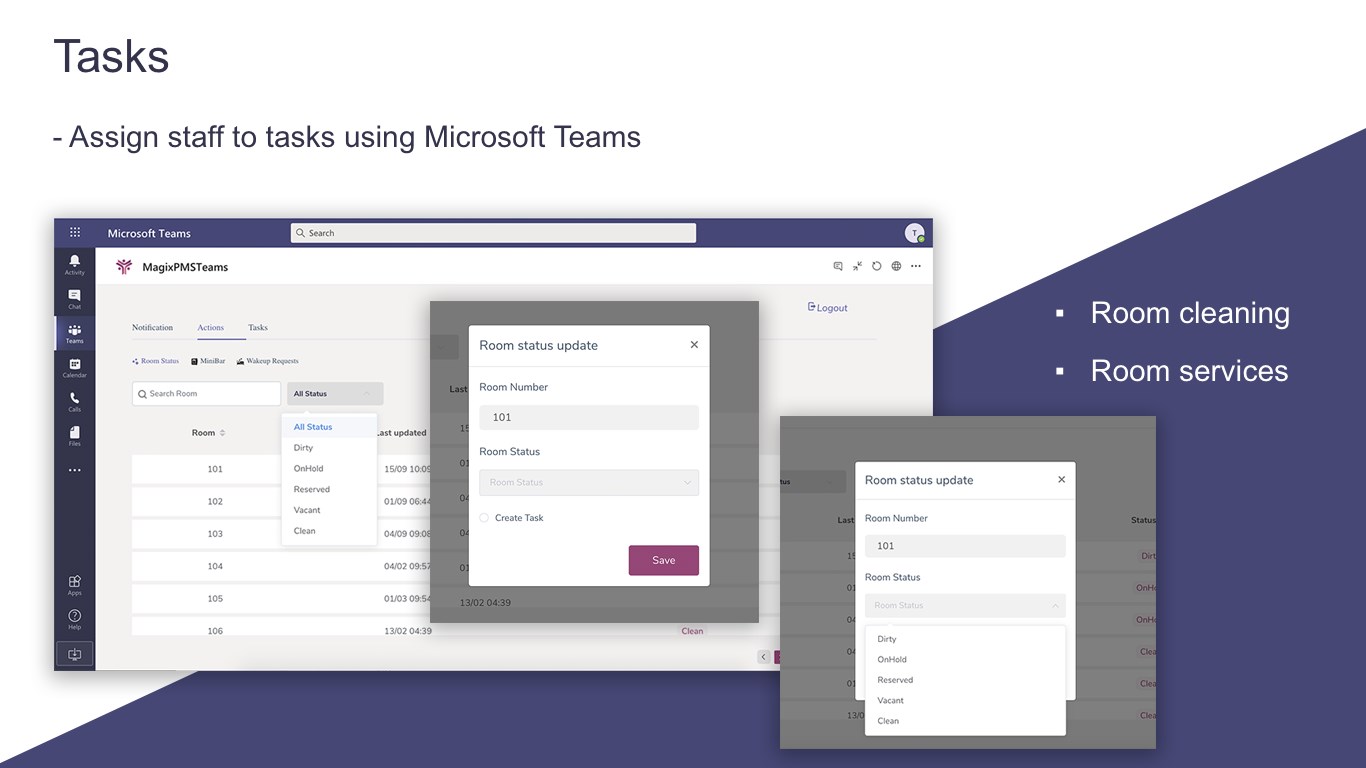The image size is (1366, 768).
Task: Click the previous page arrow
Action: tap(764, 657)
